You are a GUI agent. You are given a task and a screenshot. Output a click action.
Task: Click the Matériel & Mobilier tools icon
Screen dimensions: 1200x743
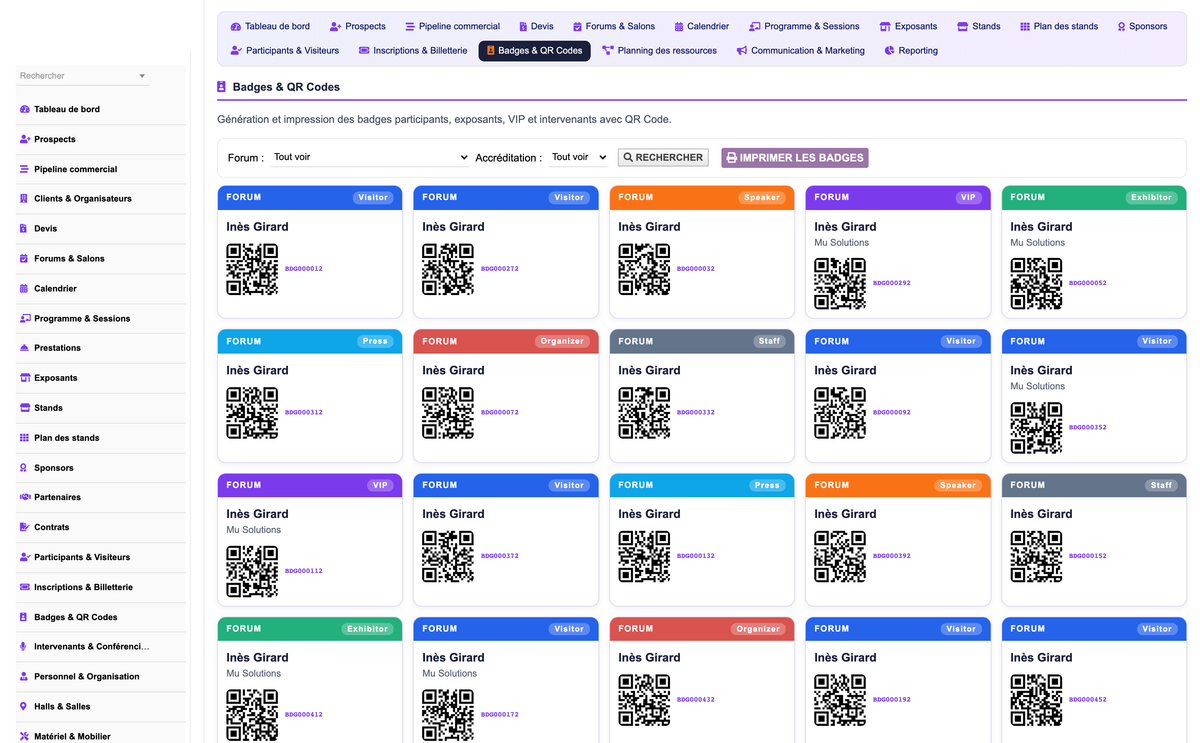click(25, 737)
